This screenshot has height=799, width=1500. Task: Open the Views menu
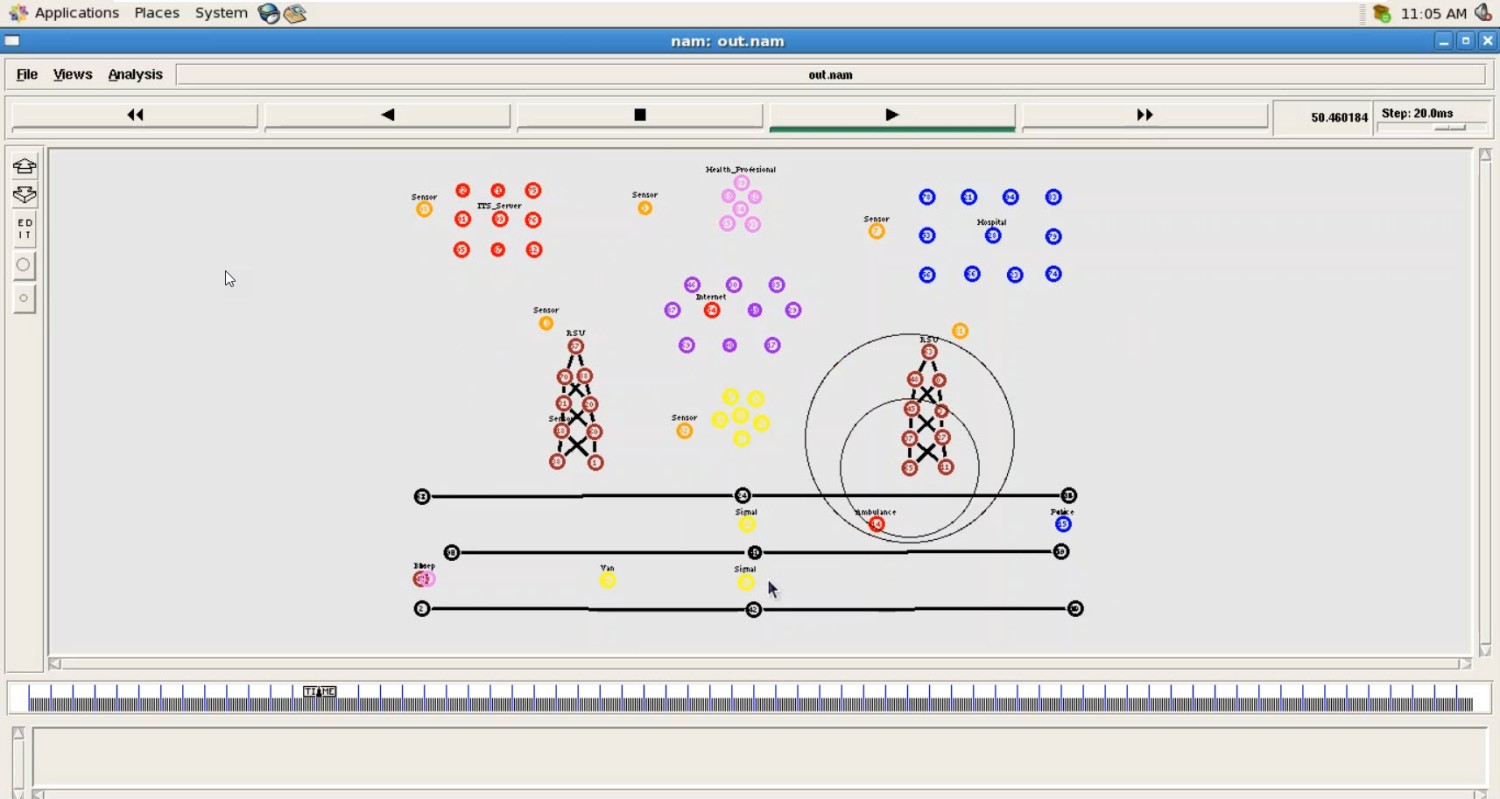point(72,74)
